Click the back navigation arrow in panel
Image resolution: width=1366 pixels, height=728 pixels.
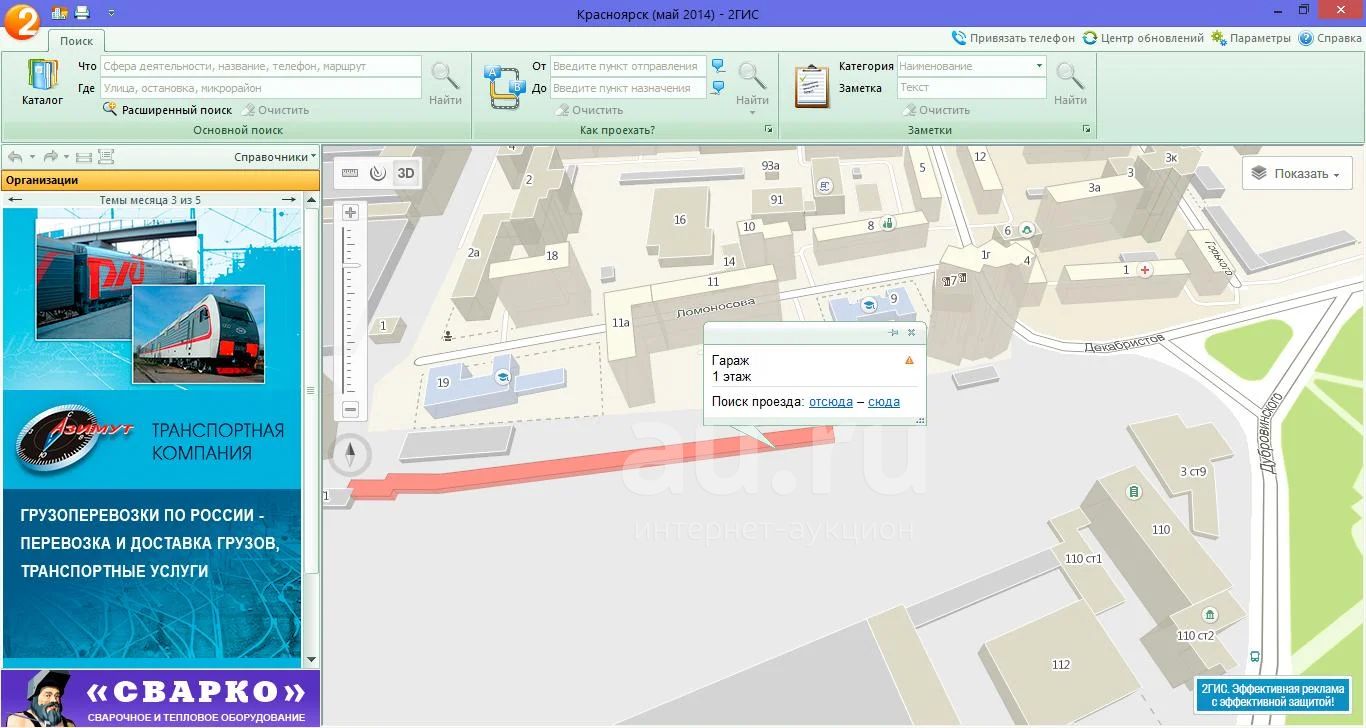pyautogui.click(x=15, y=157)
